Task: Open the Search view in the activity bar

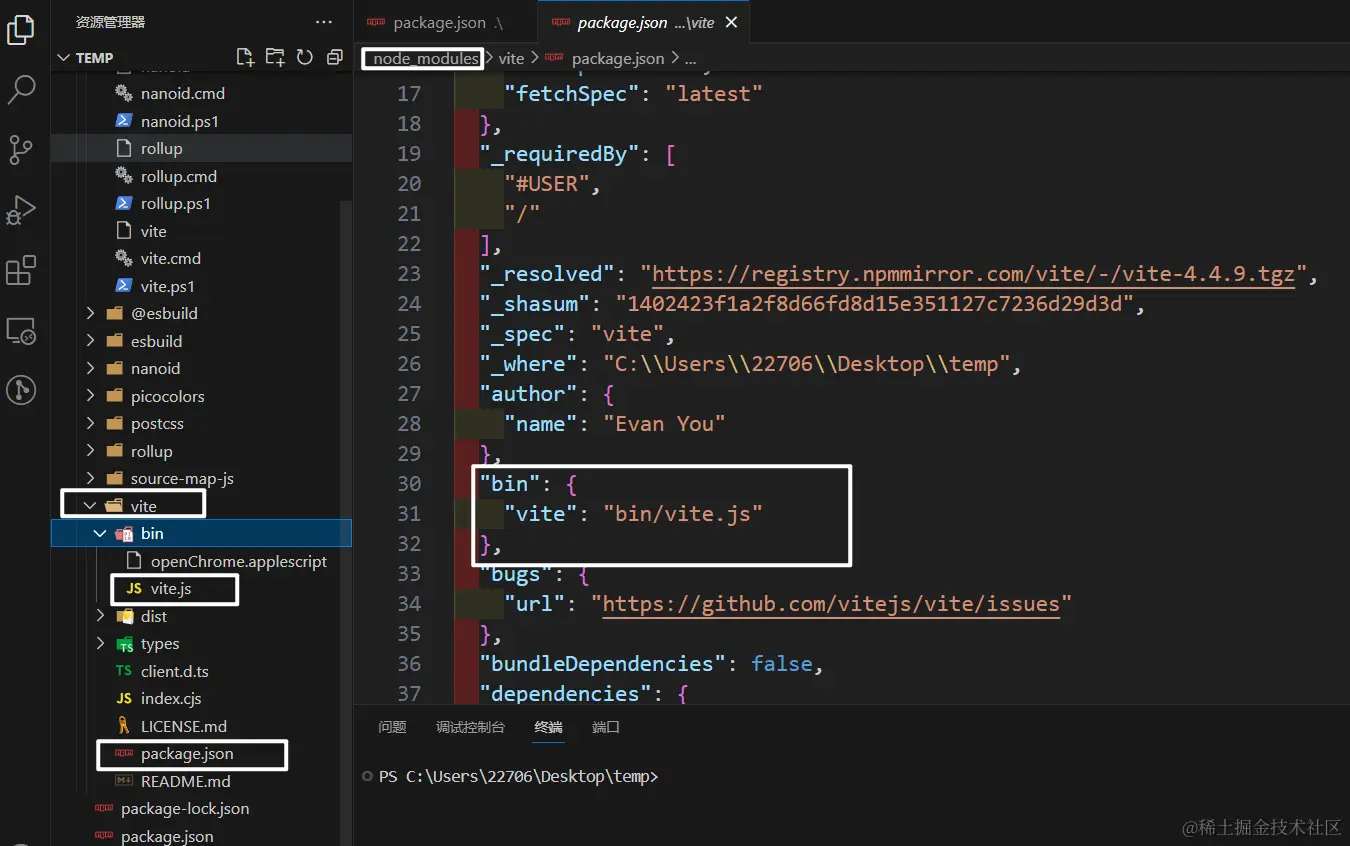Action: tap(21, 90)
